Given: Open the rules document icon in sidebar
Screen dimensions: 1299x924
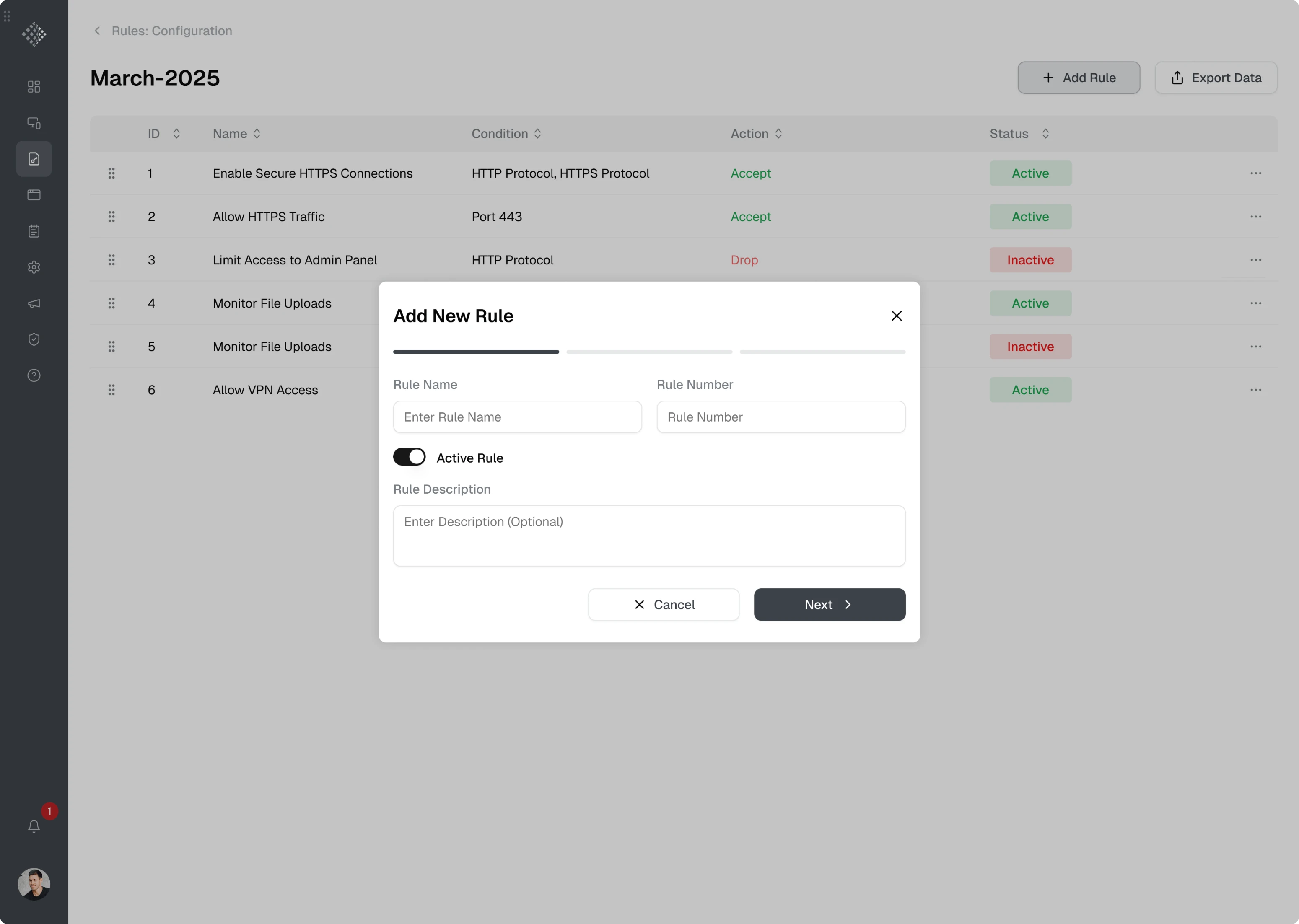Looking at the screenshot, I should [34, 159].
